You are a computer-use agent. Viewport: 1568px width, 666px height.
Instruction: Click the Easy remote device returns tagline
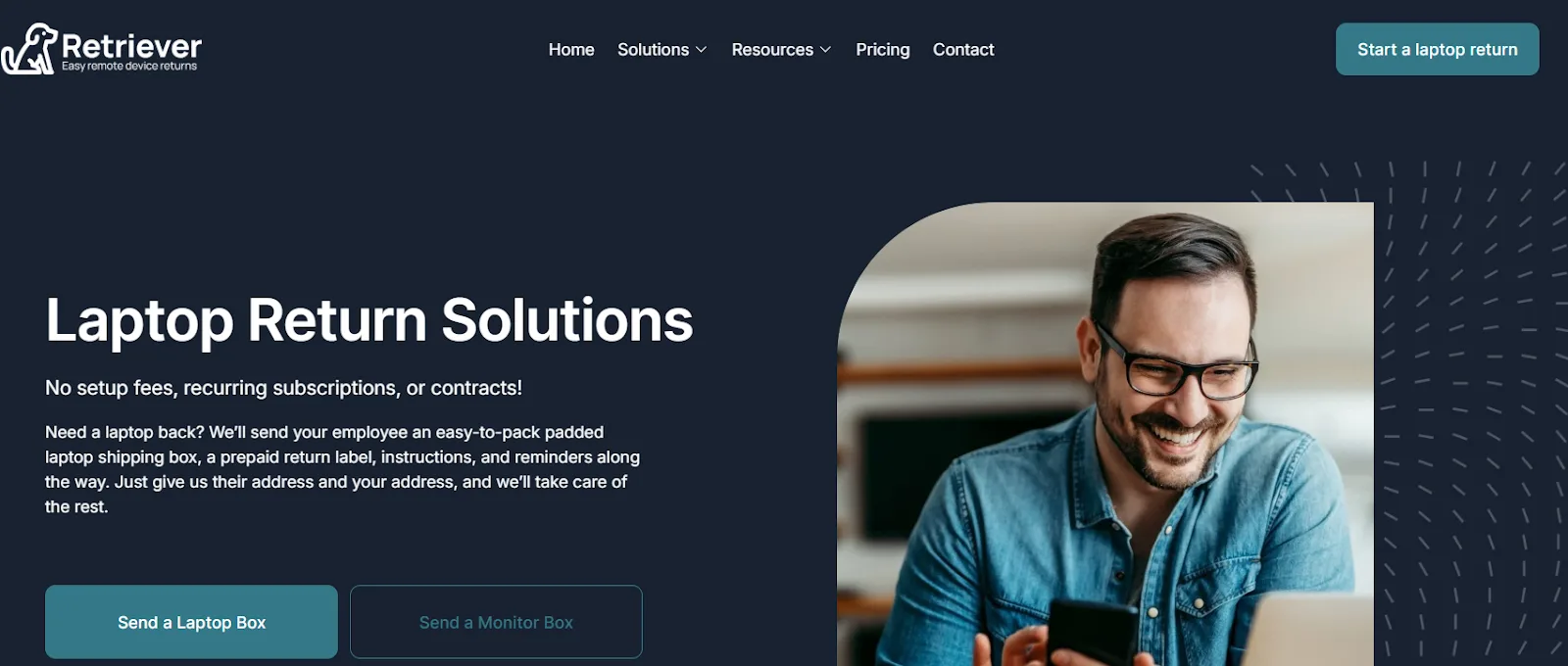pos(129,67)
